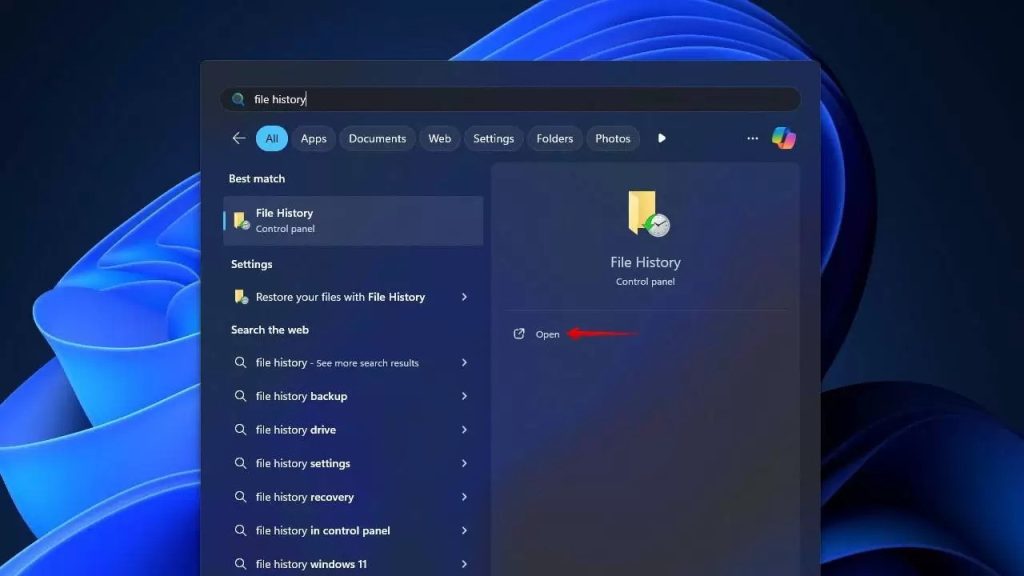Expand Restore your files with File History
Screen dimensions: 1024x576
coord(465,296)
